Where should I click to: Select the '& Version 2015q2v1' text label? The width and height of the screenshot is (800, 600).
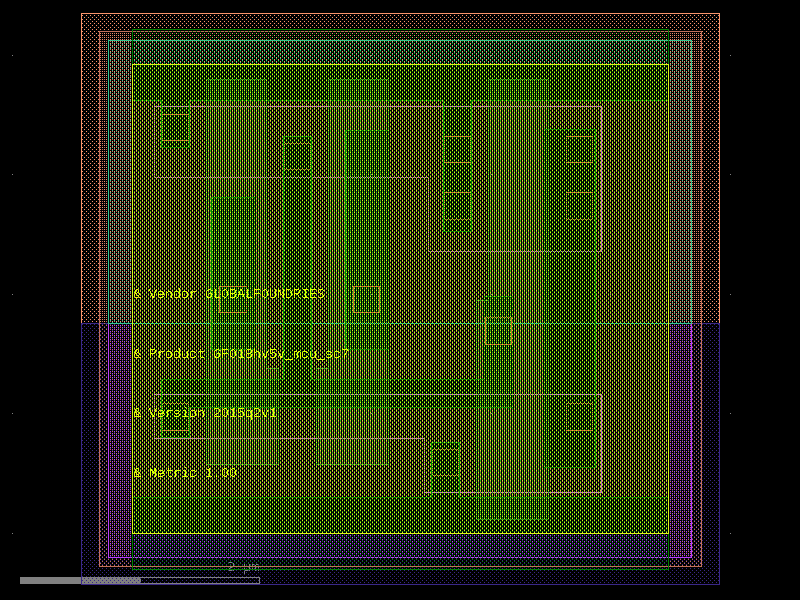pos(205,413)
